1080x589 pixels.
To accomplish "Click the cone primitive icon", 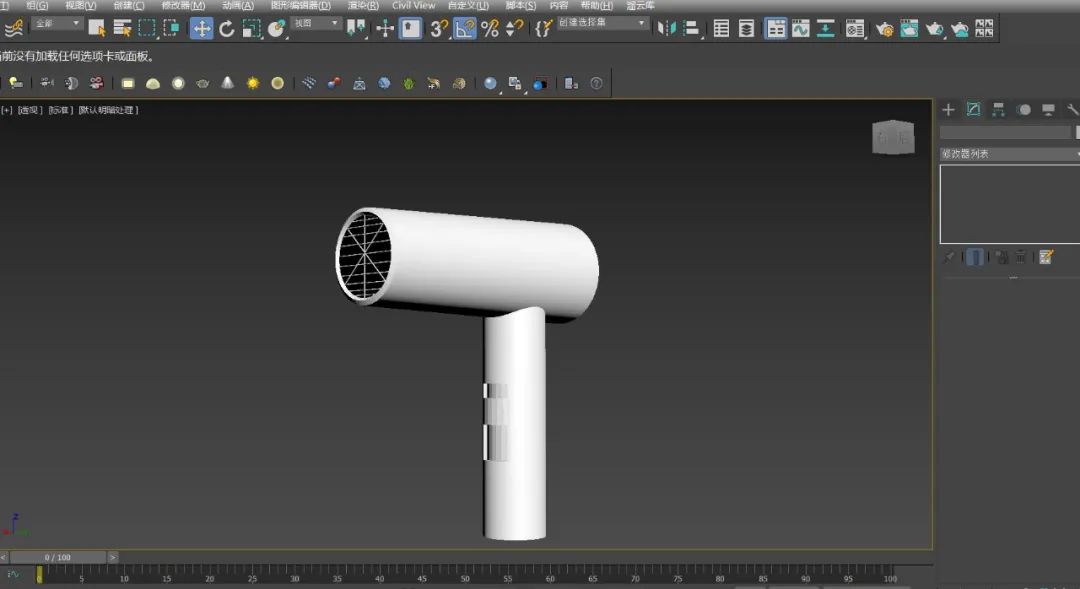I will (227, 83).
